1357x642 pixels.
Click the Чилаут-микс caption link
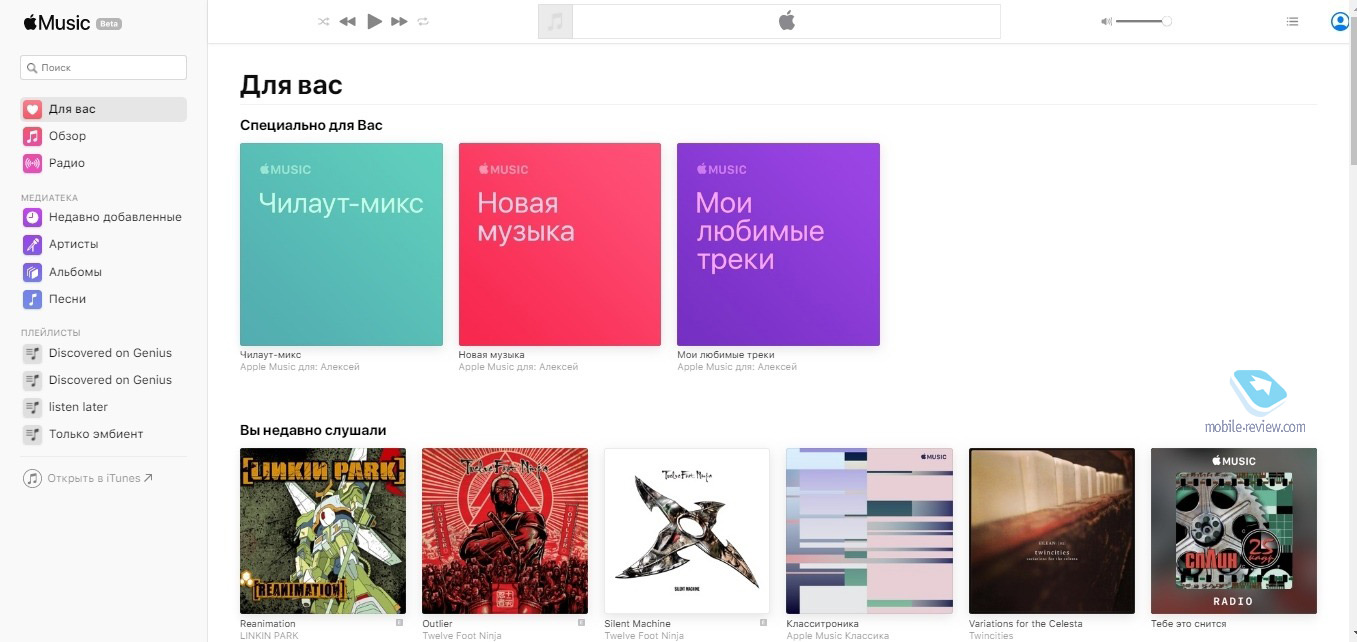[x=271, y=355]
